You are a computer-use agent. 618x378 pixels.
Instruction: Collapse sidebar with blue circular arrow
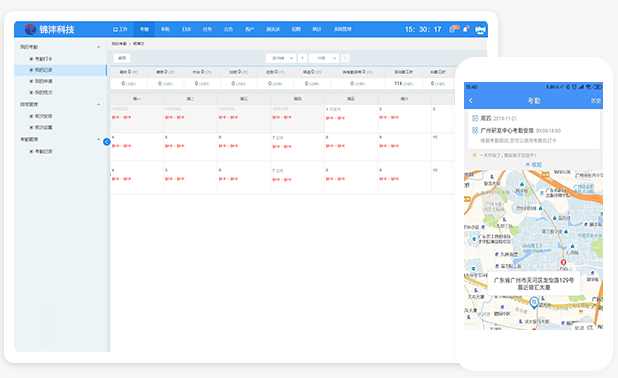(106, 142)
